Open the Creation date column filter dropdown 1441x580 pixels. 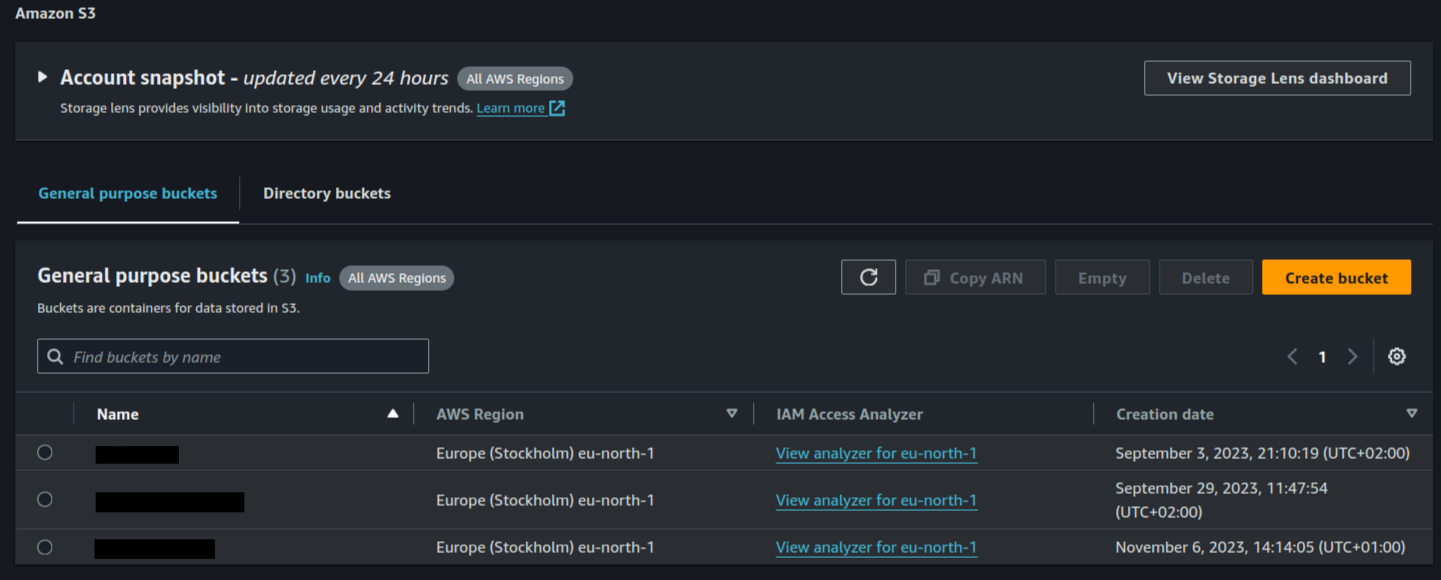click(x=1412, y=413)
